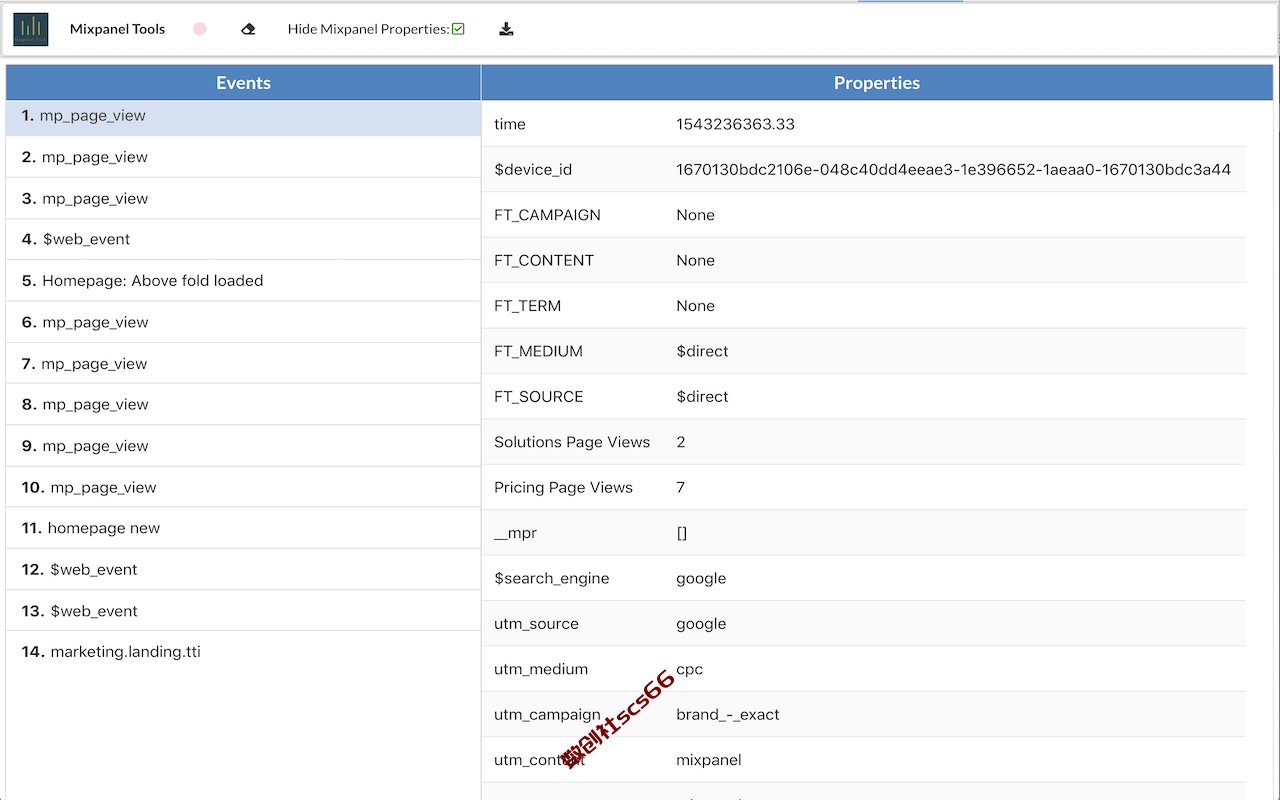The image size is (1280, 800).
Task: Toggle the Hide Mixpanel Properties checkbox
Action: point(458,29)
